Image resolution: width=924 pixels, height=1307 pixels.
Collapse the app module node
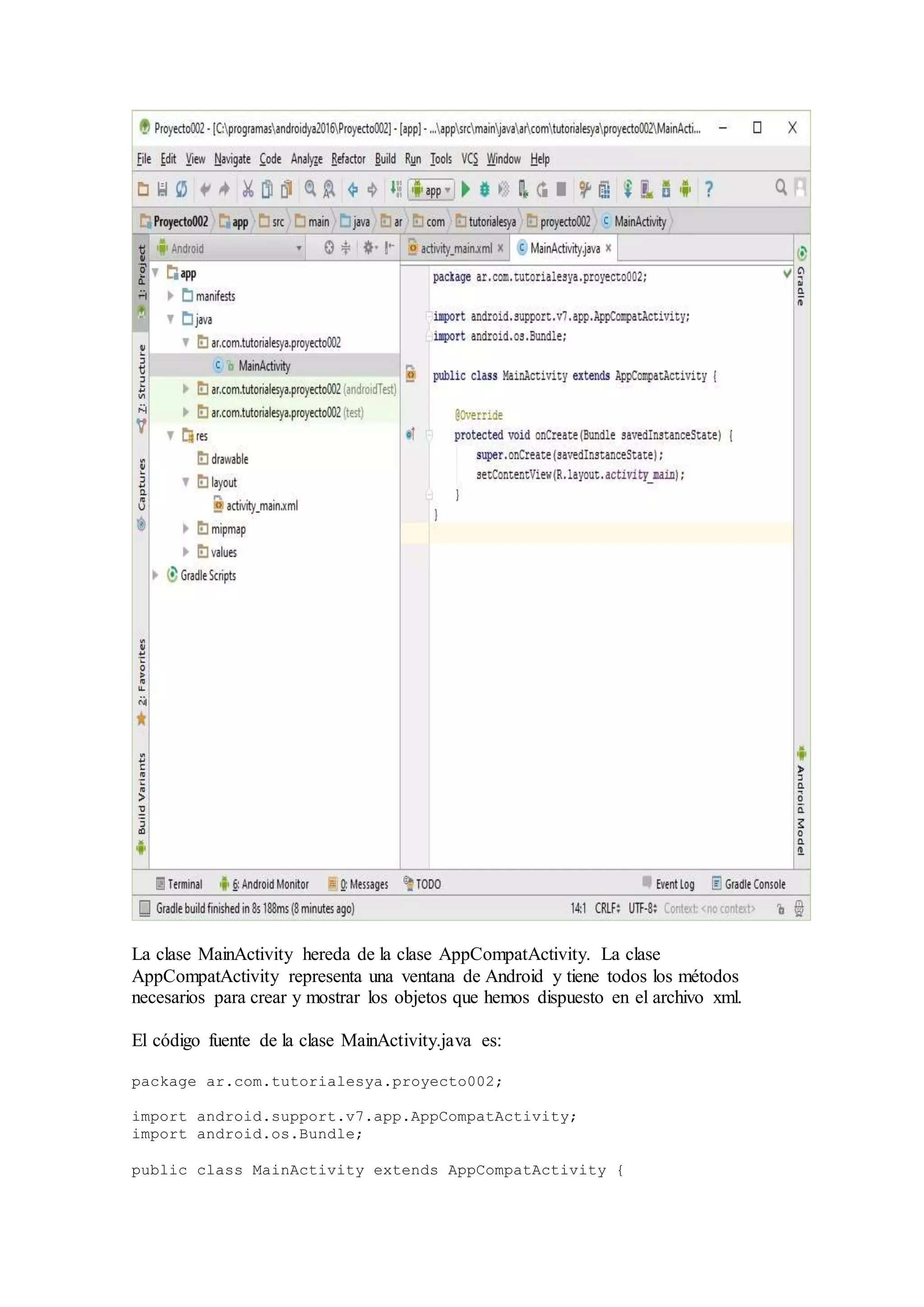click(155, 273)
